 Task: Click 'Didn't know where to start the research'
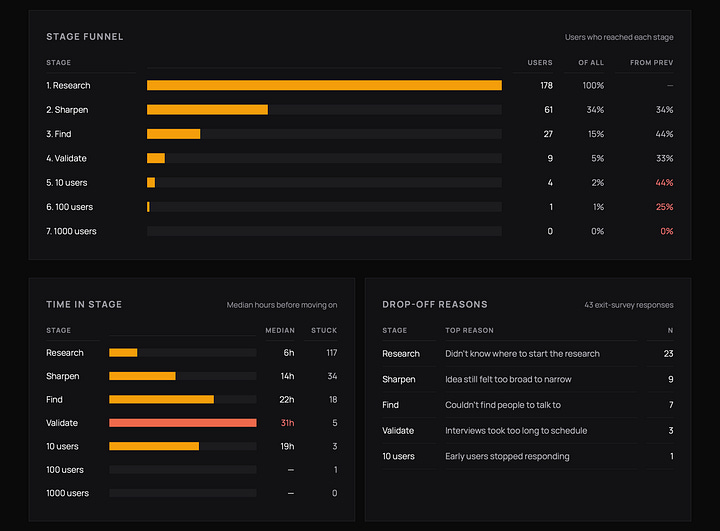pos(522,354)
